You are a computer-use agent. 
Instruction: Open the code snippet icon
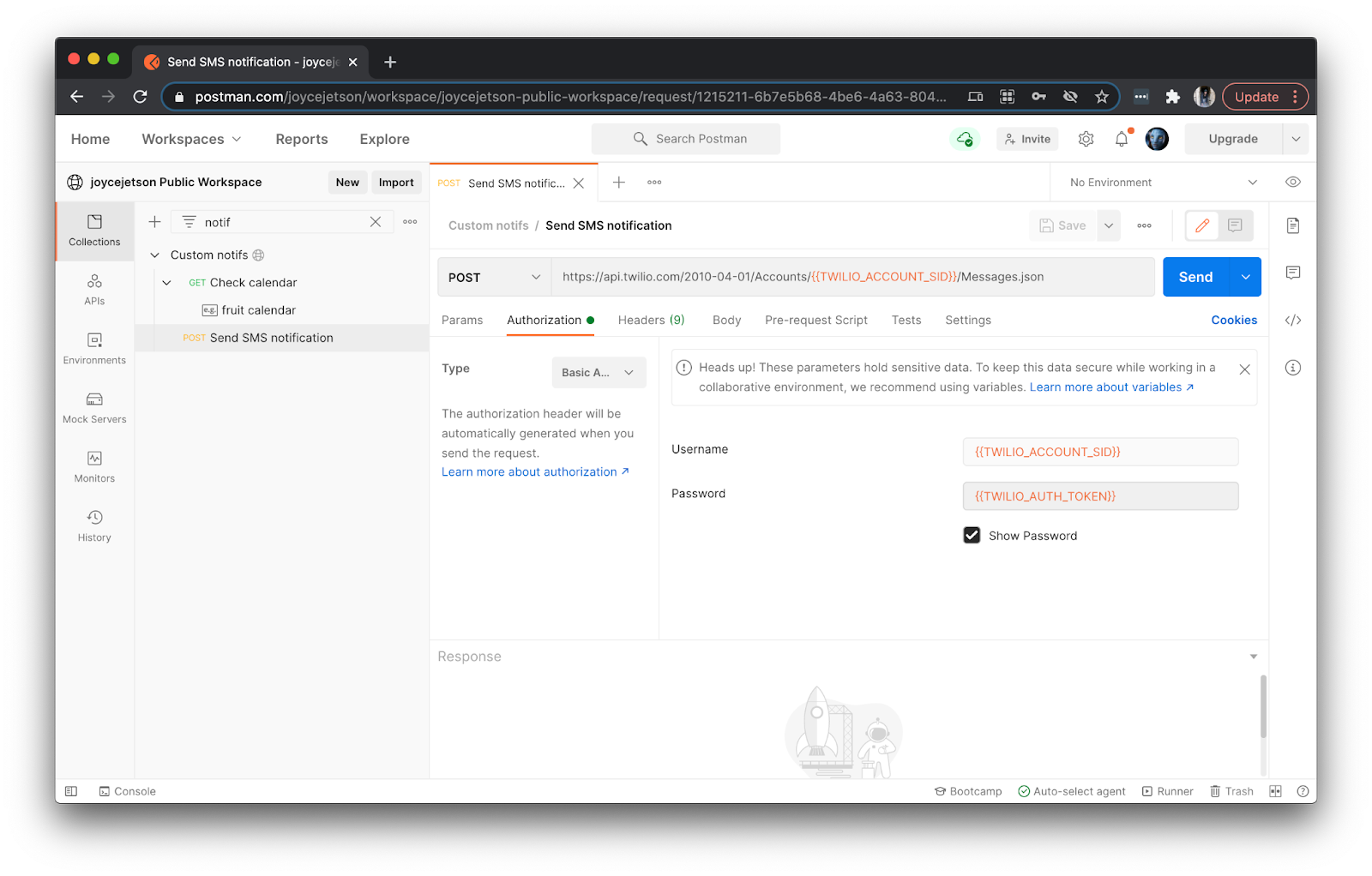click(1293, 320)
